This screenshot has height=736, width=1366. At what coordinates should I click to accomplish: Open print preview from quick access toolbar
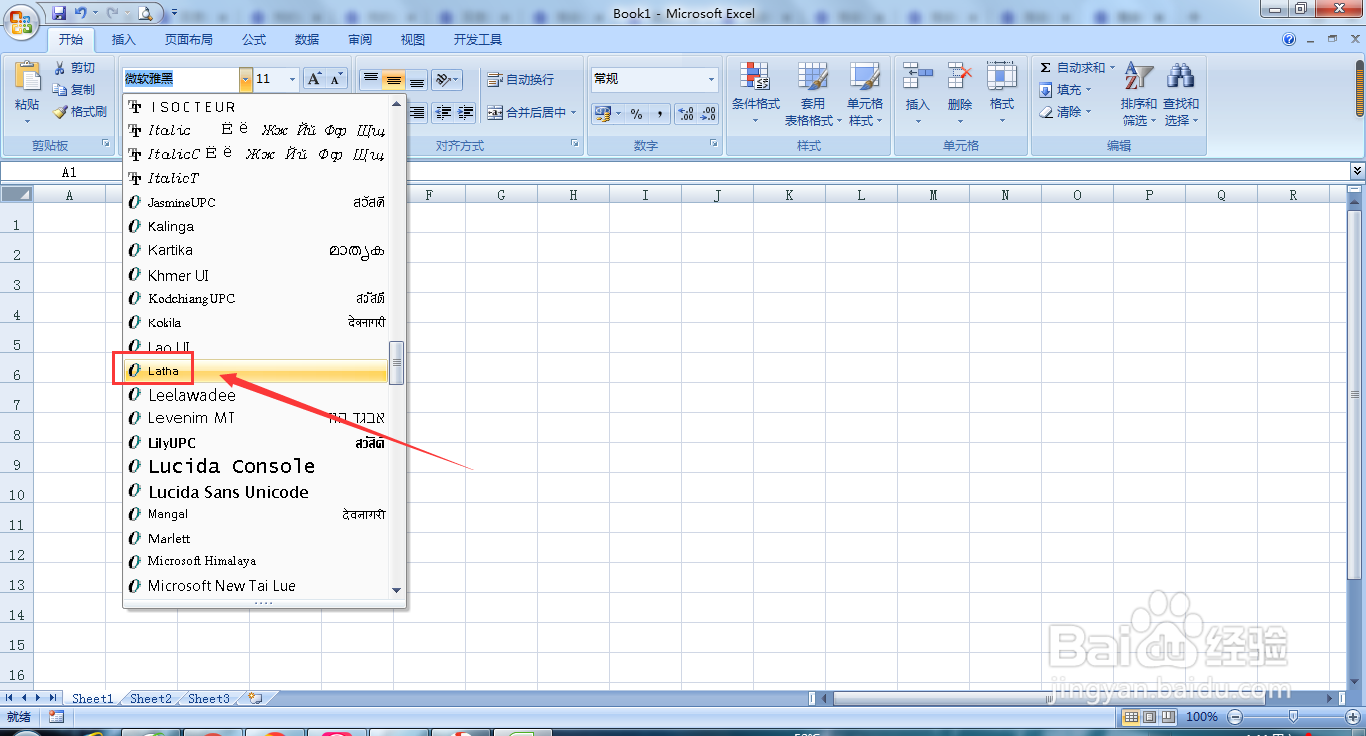coord(145,13)
